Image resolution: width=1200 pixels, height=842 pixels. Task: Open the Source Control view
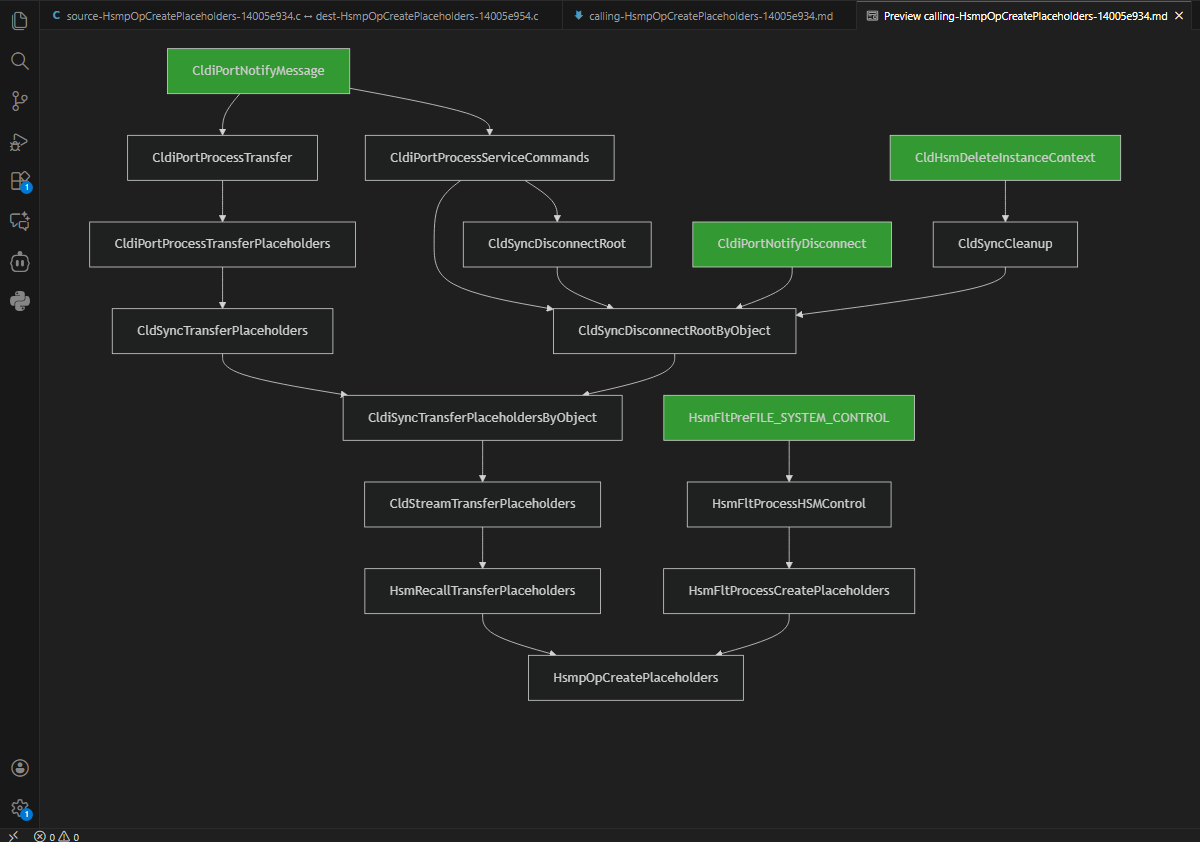[x=19, y=101]
